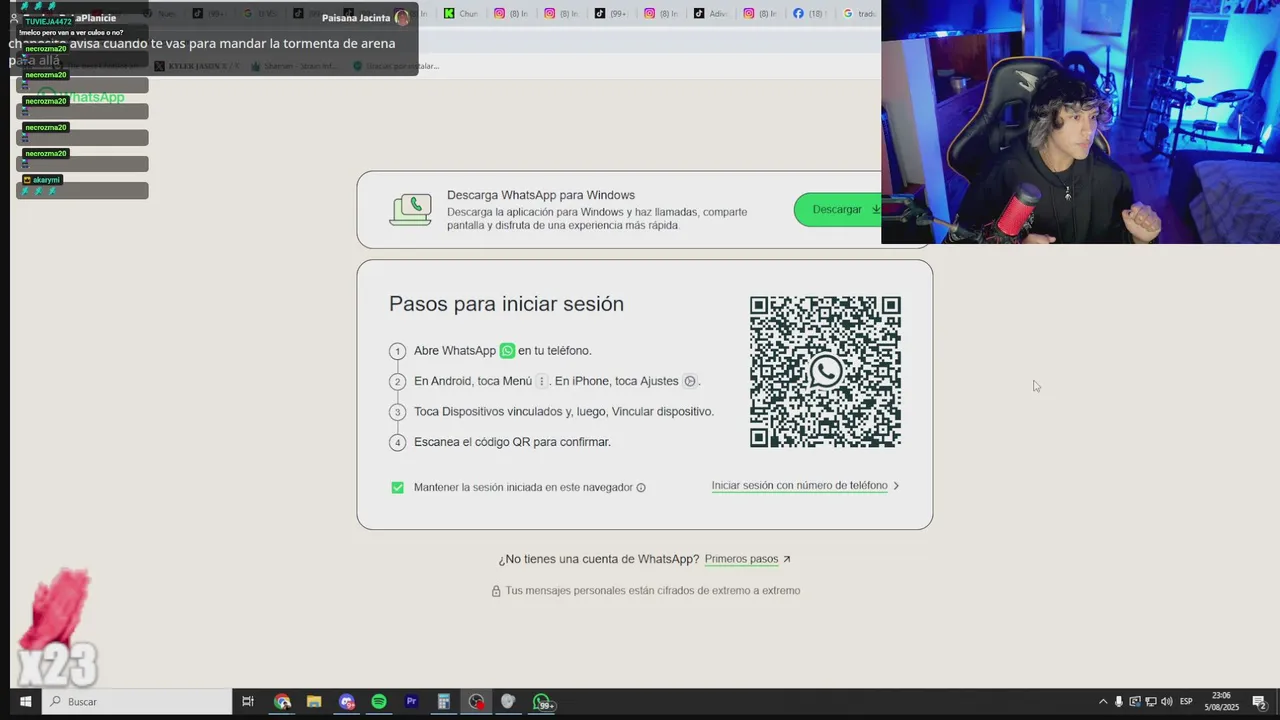Open the WhatsApp taskbar icon with 99+ badge

tap(541, 702)
